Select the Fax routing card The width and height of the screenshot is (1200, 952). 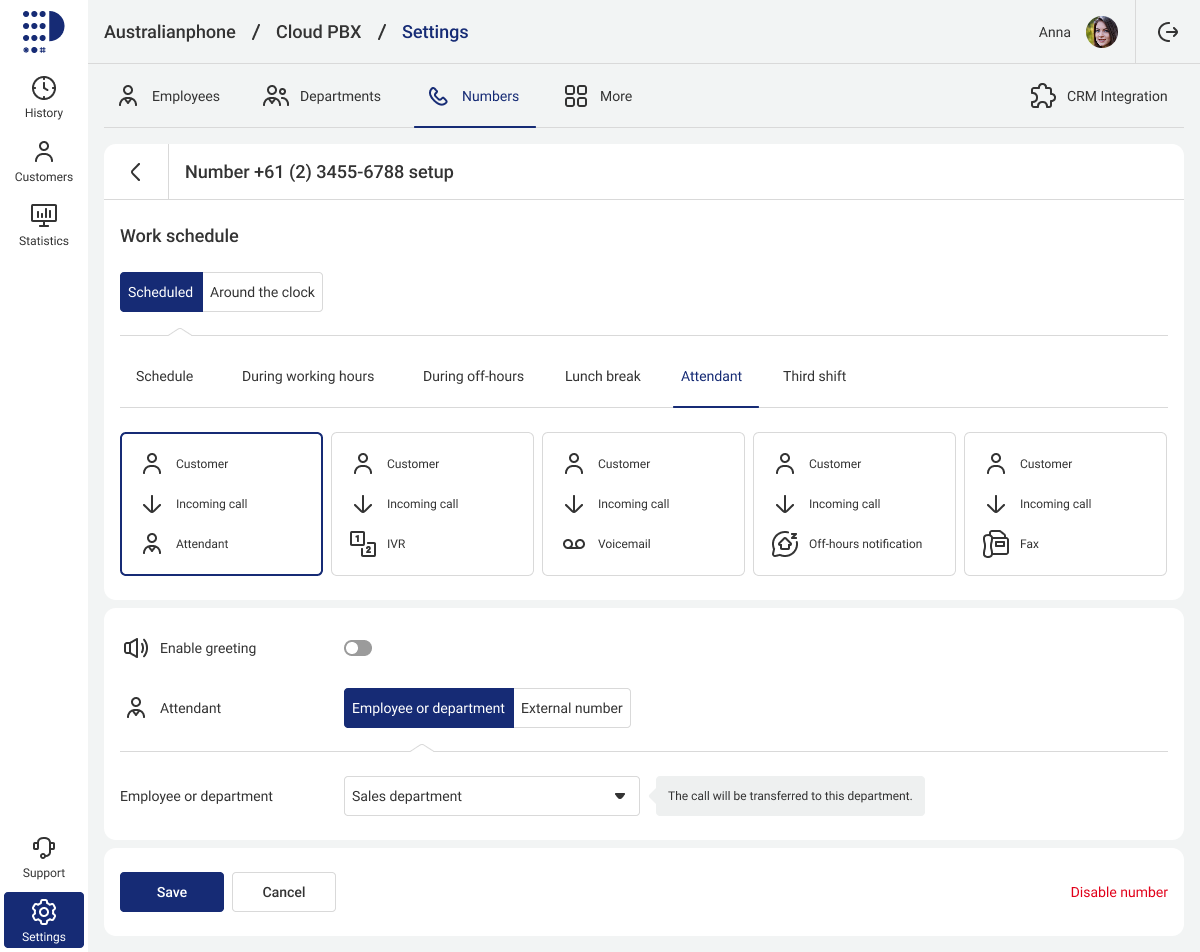coord(1065,504)
